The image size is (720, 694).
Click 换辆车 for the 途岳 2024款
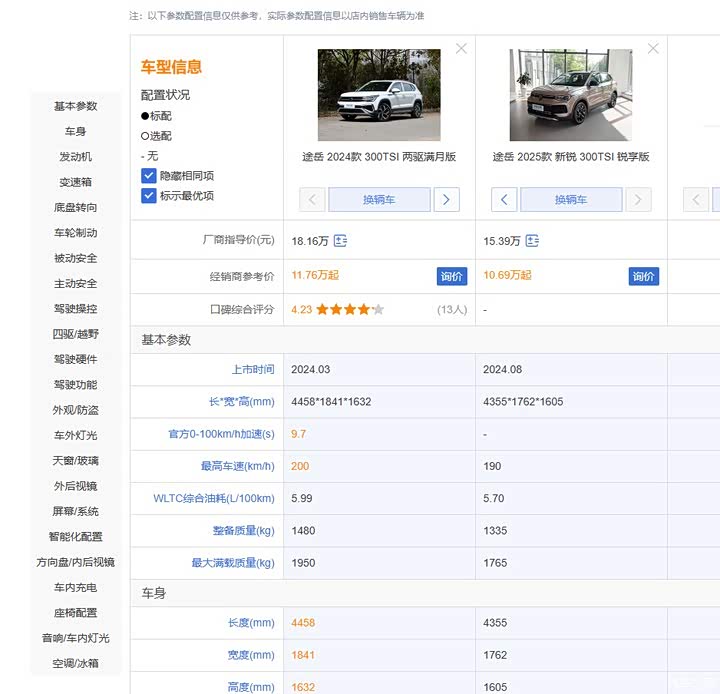tap(379, 200)
